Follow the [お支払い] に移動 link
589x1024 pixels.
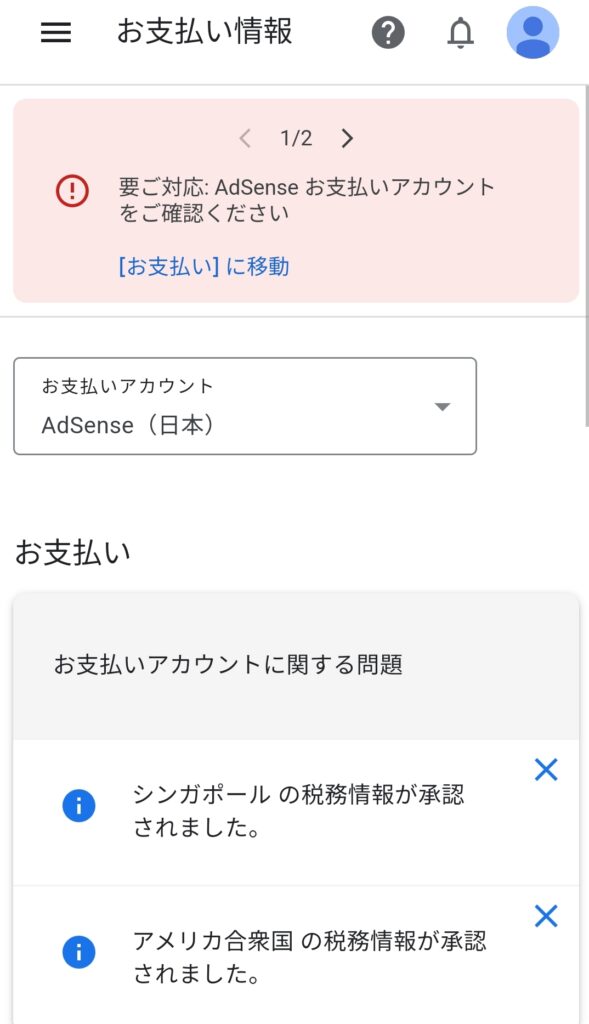204,266
